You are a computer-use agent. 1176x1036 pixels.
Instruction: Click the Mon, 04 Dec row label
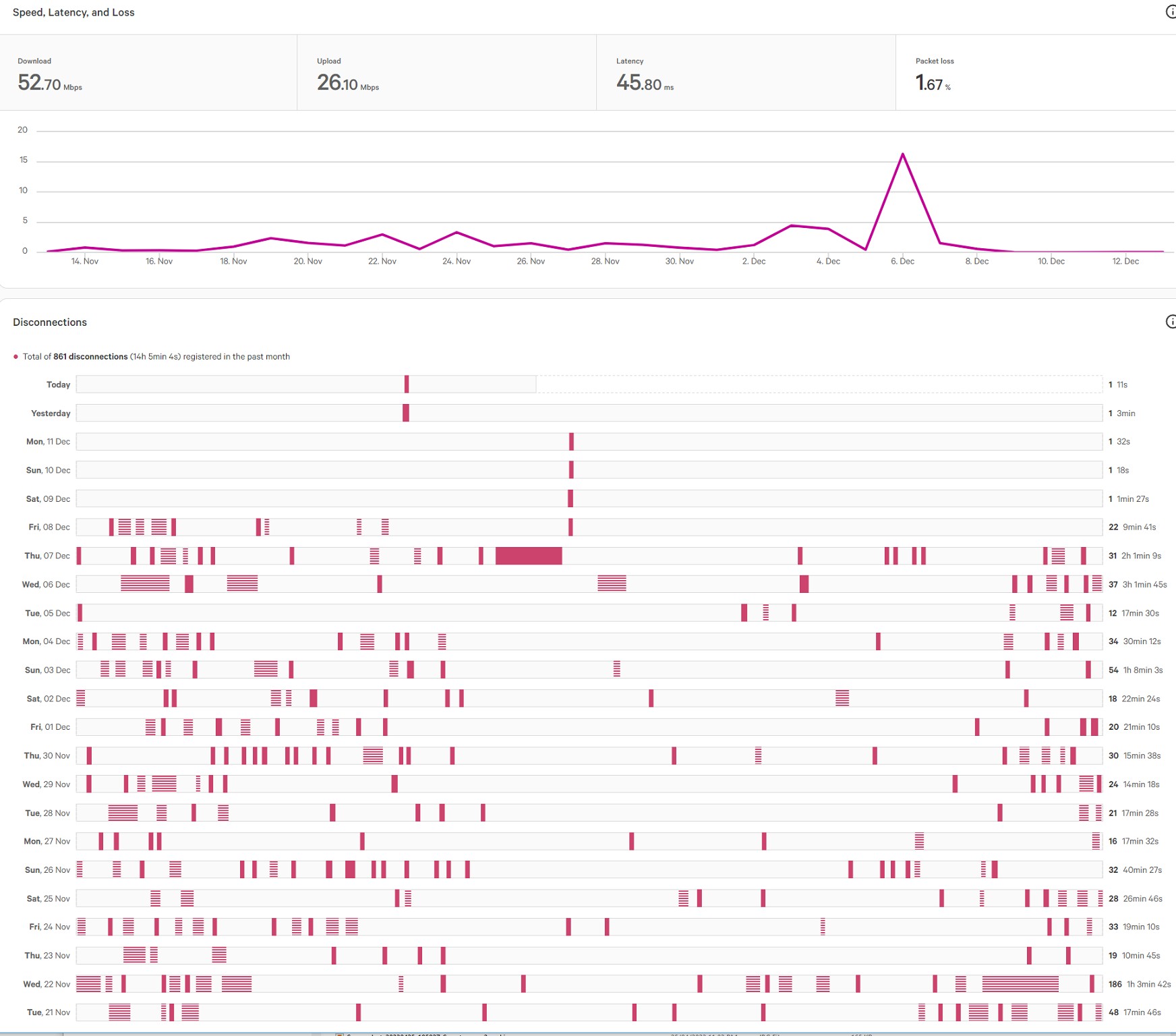[x=47, y=641]
